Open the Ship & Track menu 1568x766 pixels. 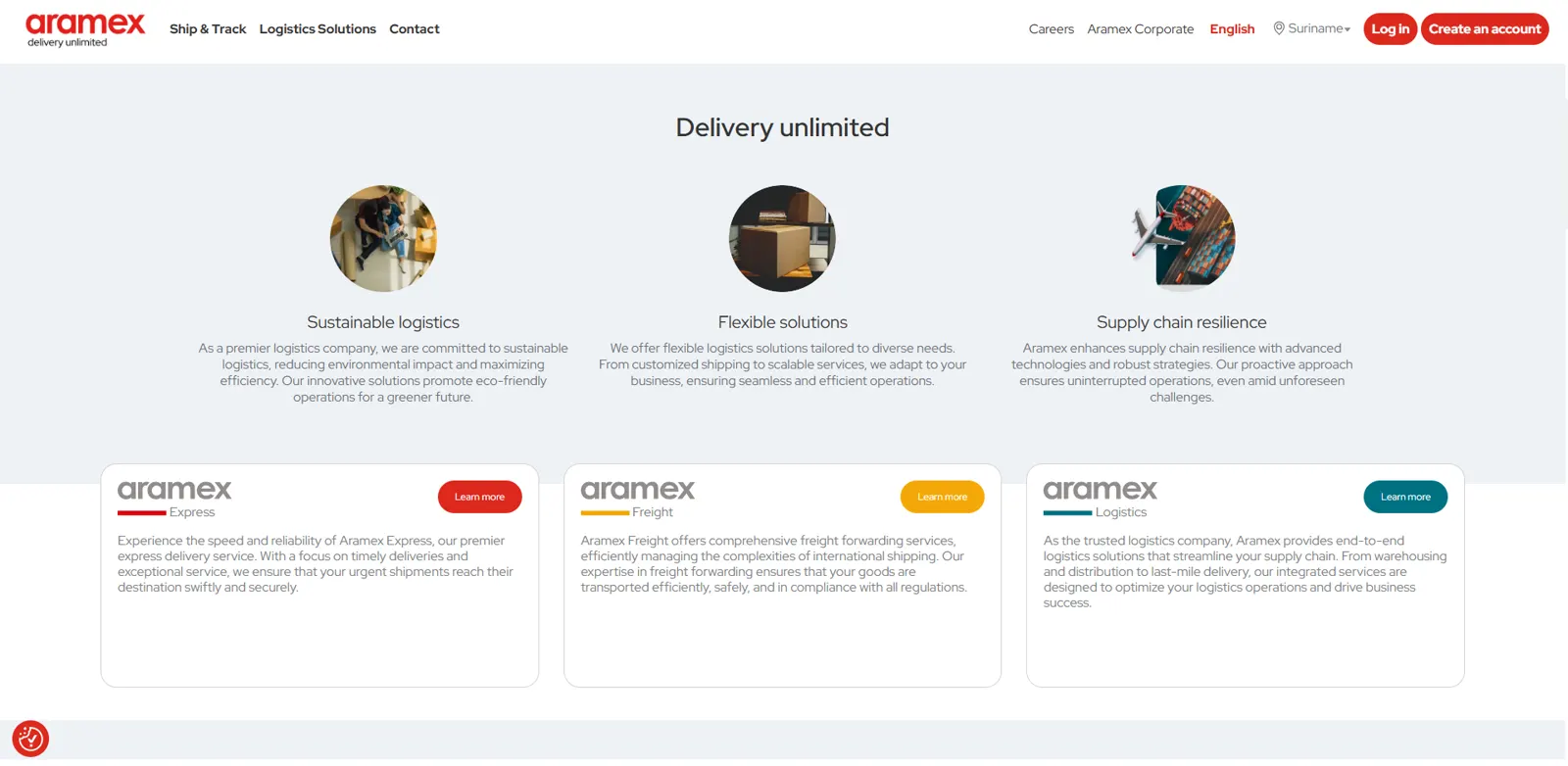[208, 29]
